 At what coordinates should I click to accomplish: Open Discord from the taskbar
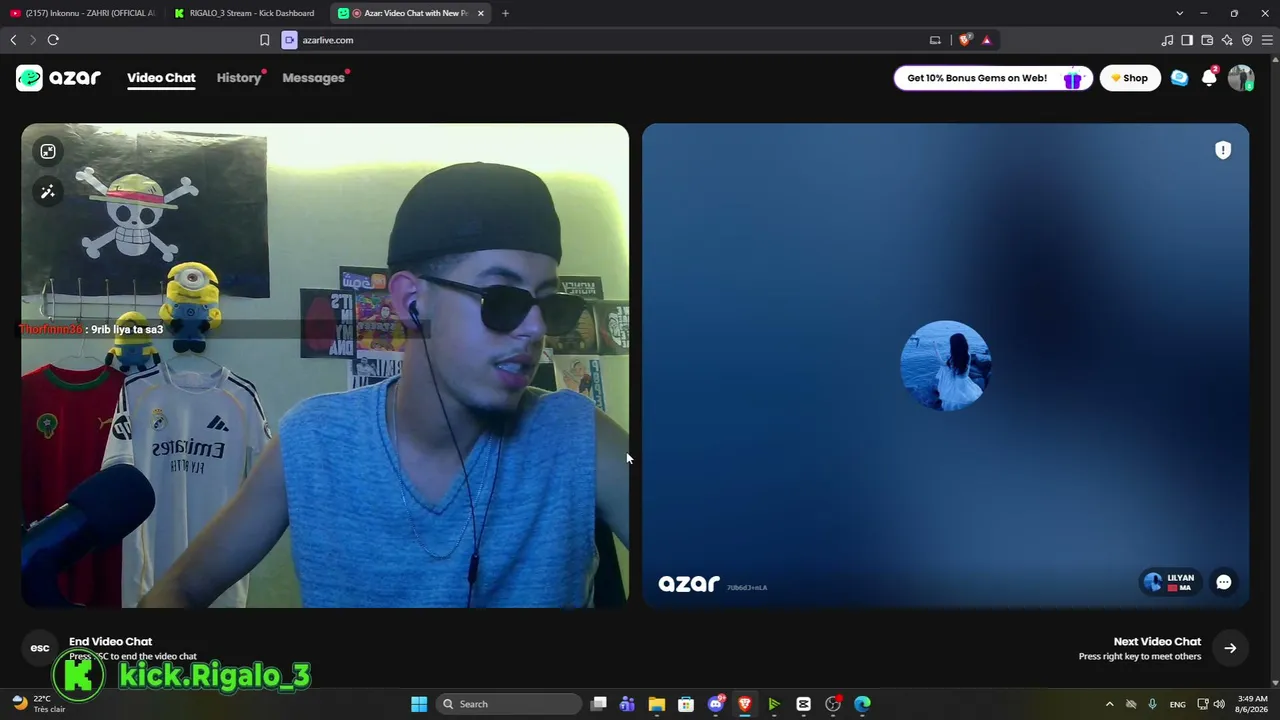click(x=716, y=704)
